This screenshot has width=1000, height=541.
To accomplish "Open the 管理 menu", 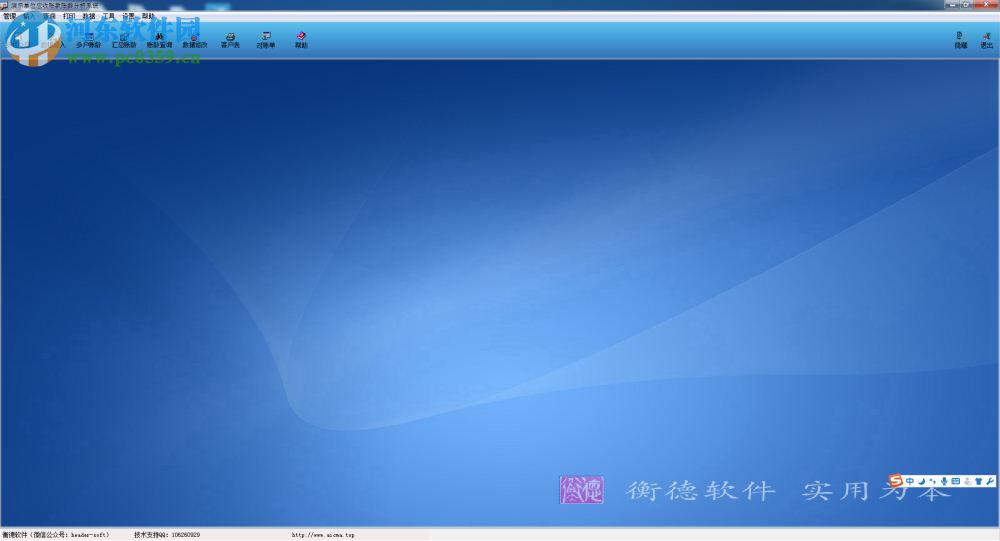I will [x=10, y=16].
